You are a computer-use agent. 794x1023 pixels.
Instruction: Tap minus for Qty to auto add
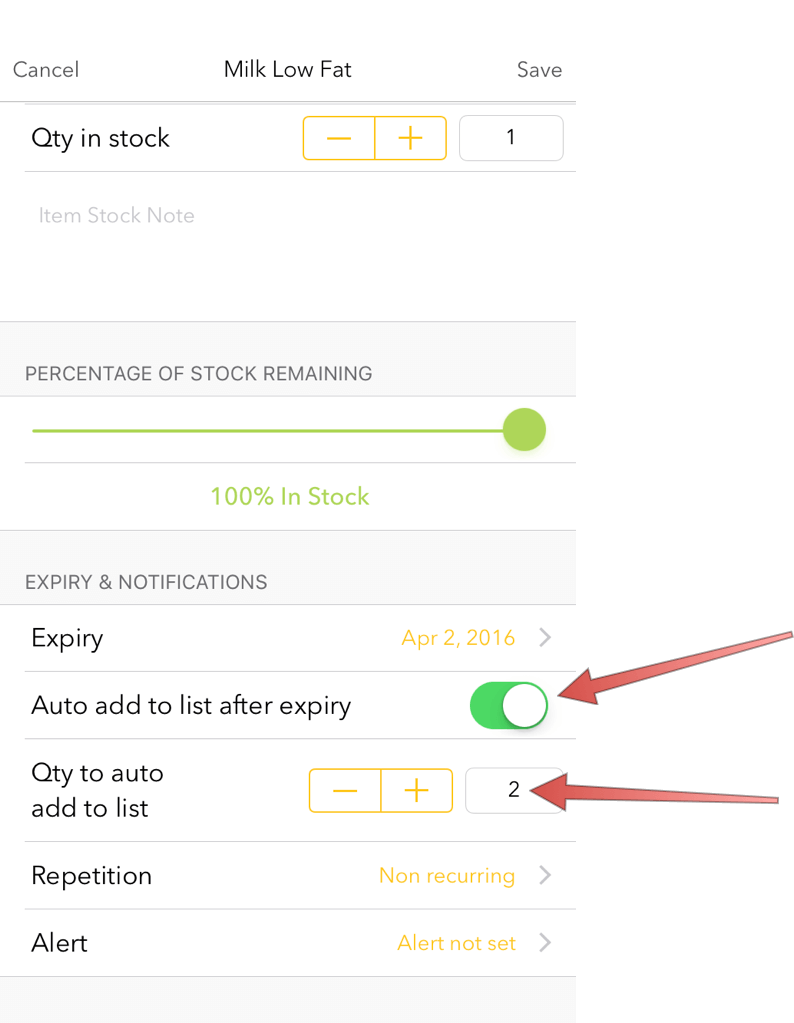pyautogui.click(x=345, y=790)
